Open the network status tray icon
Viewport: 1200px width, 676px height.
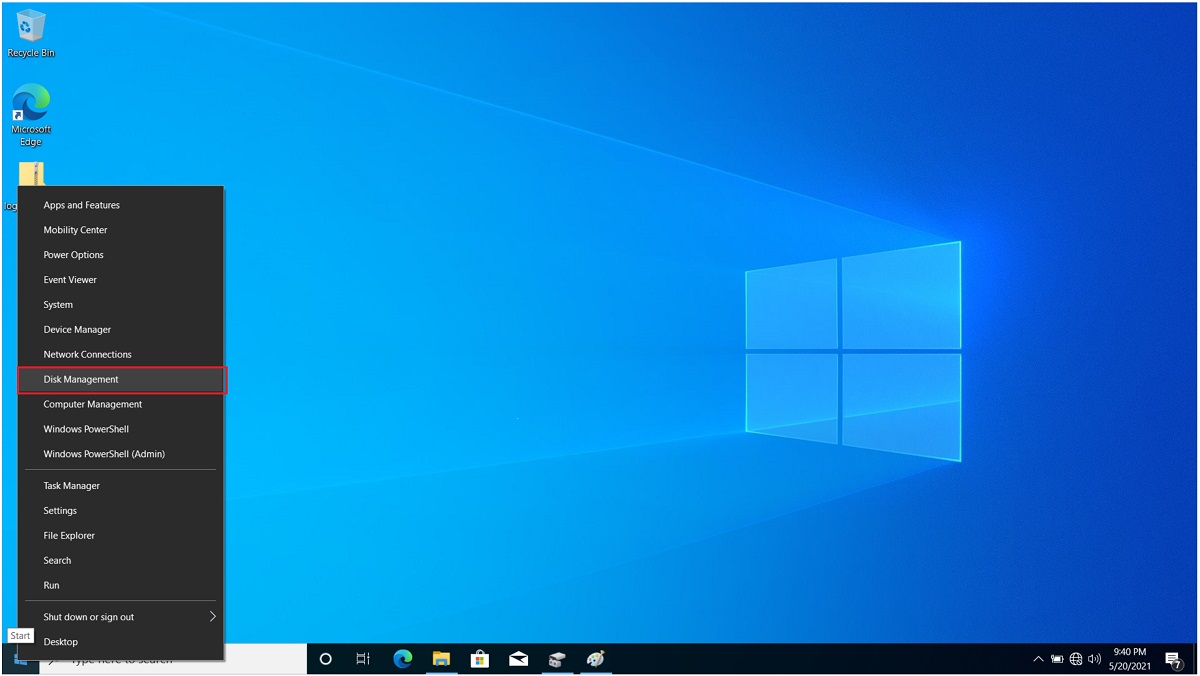pyautogui.click(x=1075, y=659)
